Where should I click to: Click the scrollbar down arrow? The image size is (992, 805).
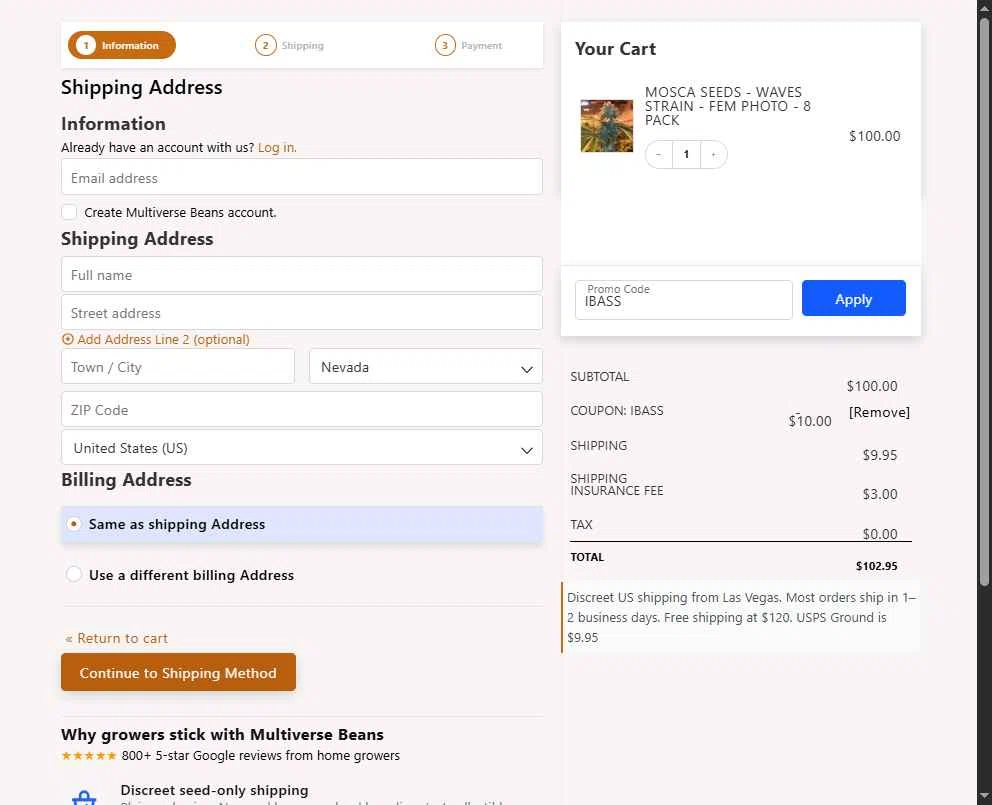pyautogui.click(x=984, y=797)
